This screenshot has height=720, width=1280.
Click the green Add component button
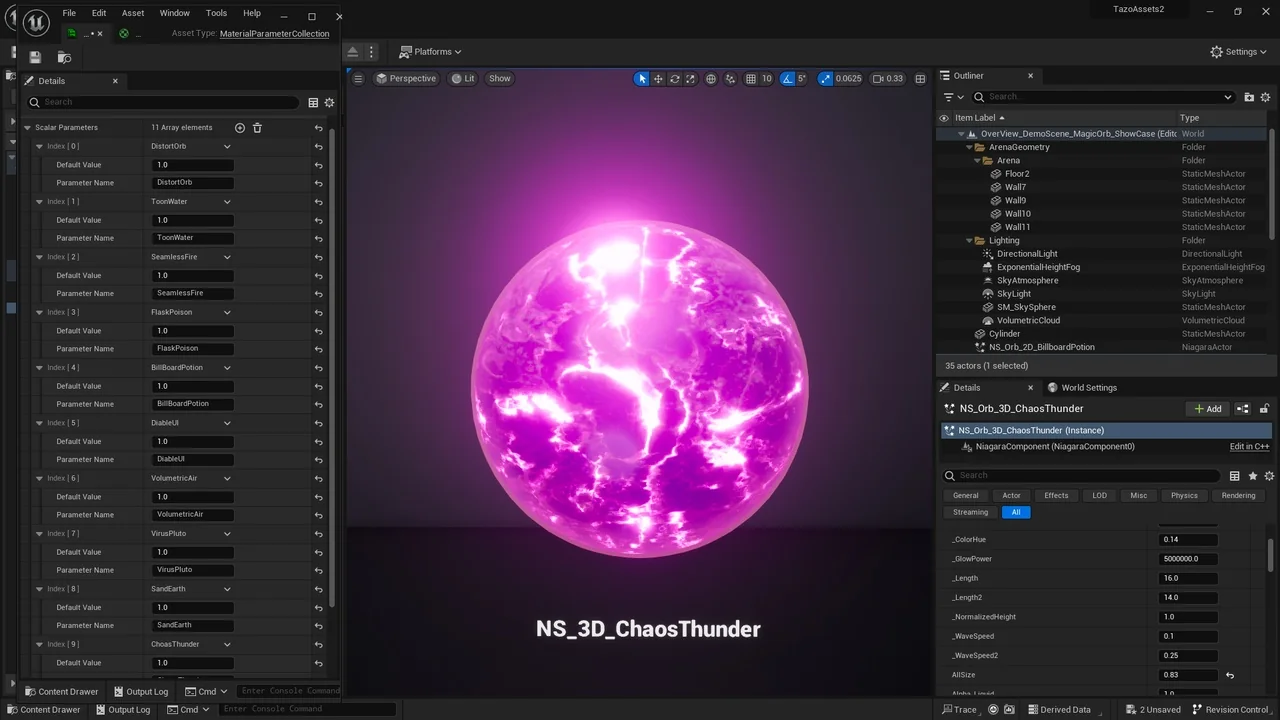pyautogui.click(x=1206, y=408)
